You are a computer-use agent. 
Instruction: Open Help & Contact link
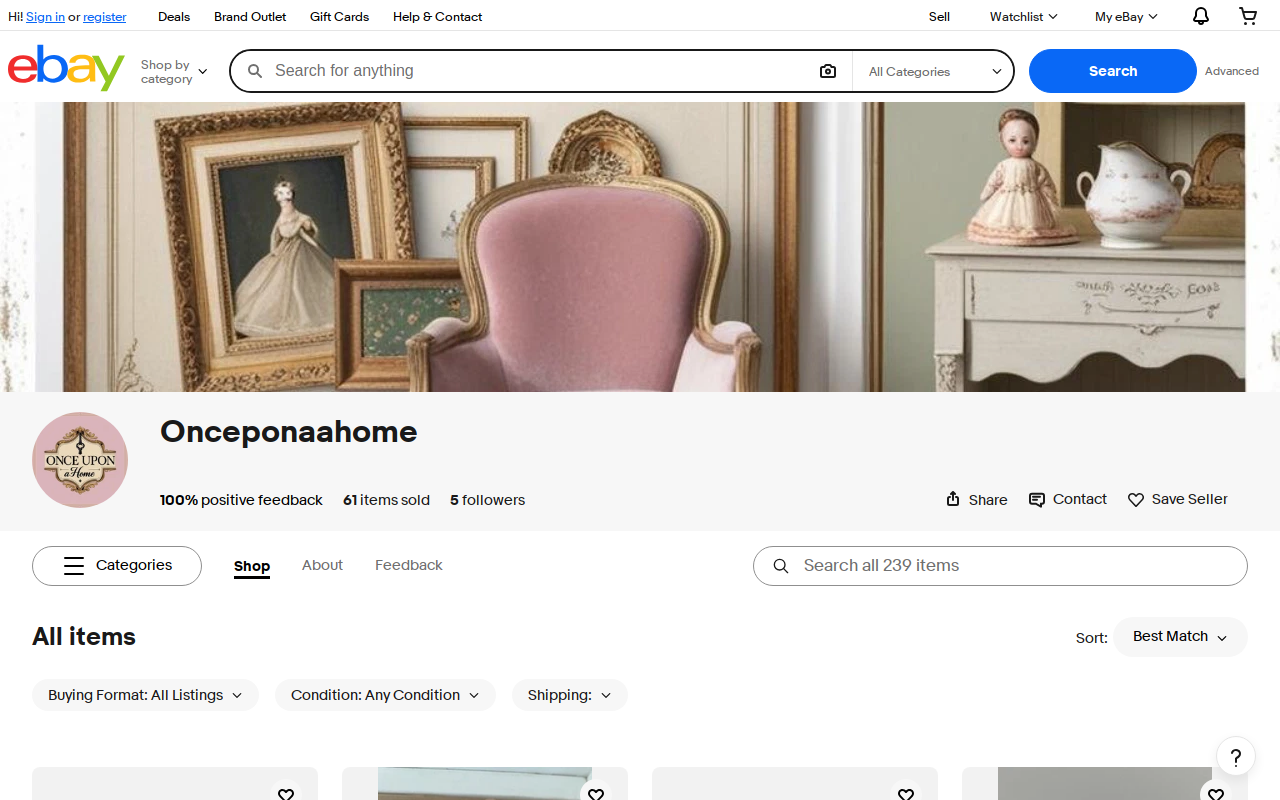(x=437, y=16)
